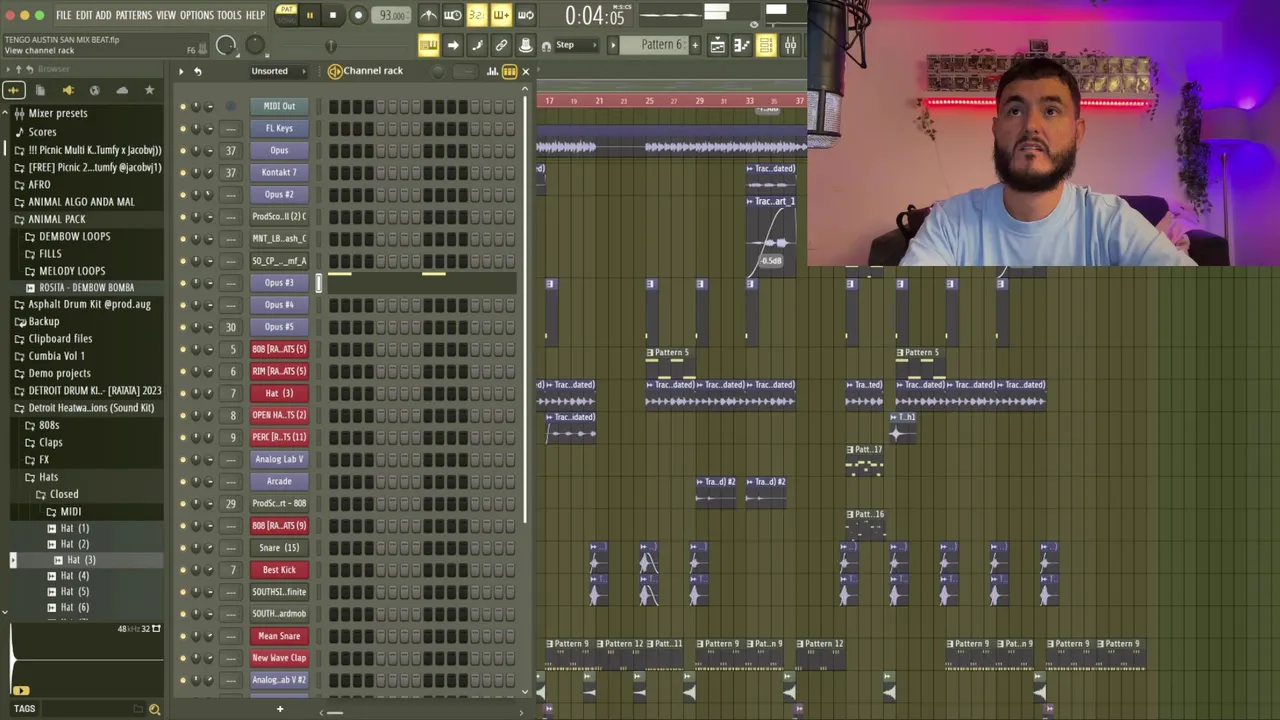Viewport: 1280px width, 720px height.
Task: Toggle typing keyboard to piano icon
Action: (x=428, y=45)
